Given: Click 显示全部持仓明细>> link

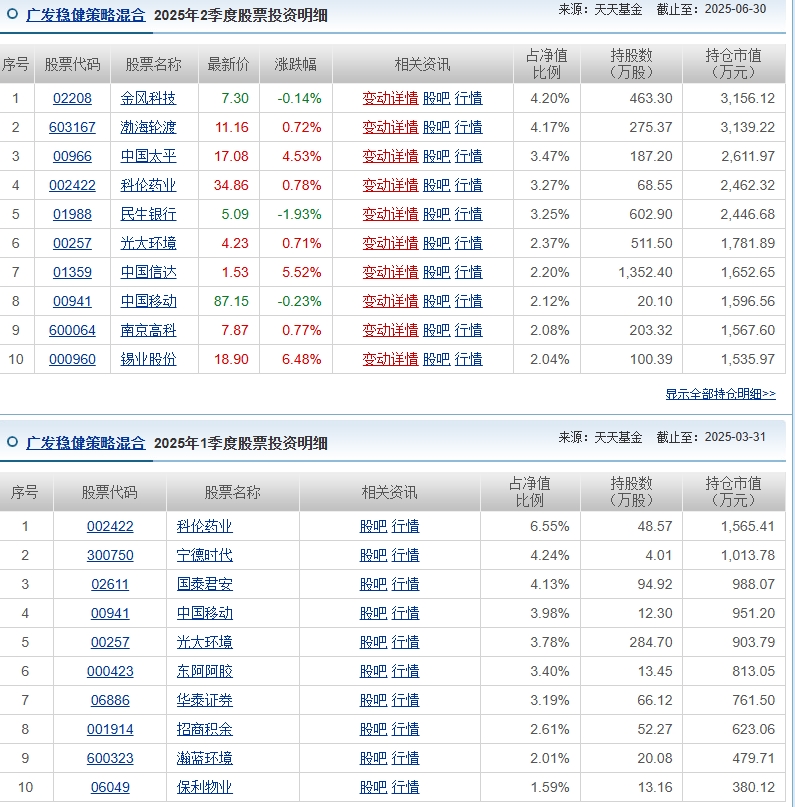Looking at the screenshot, I should pos(720,394).
